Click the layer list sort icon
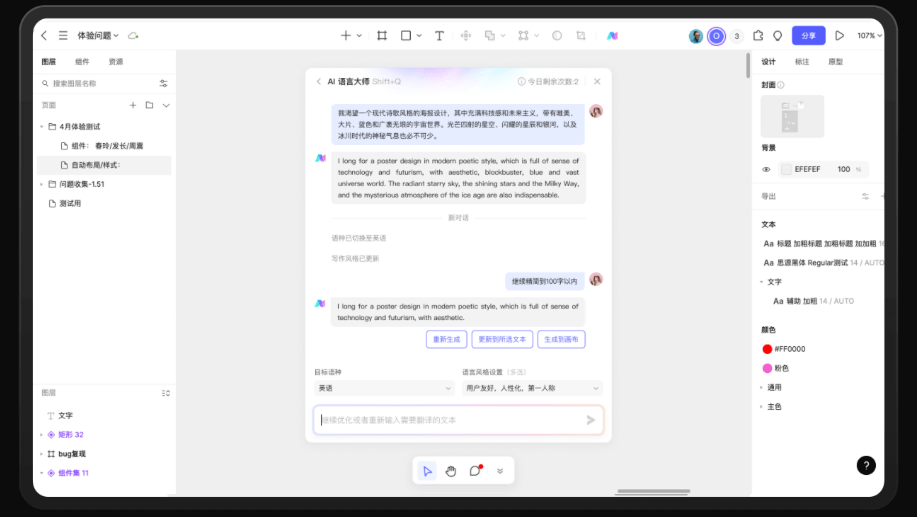Screen dimensions: 917x517 point(166,393)
